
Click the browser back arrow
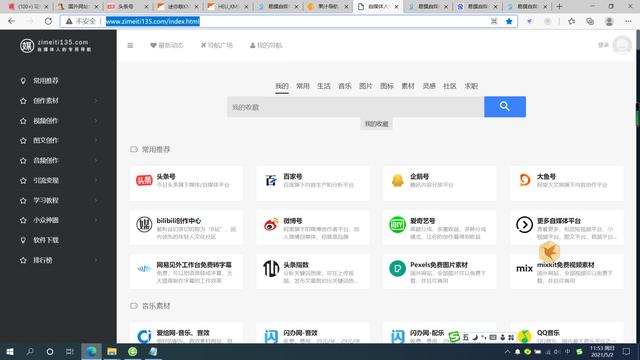pos(11,21)
